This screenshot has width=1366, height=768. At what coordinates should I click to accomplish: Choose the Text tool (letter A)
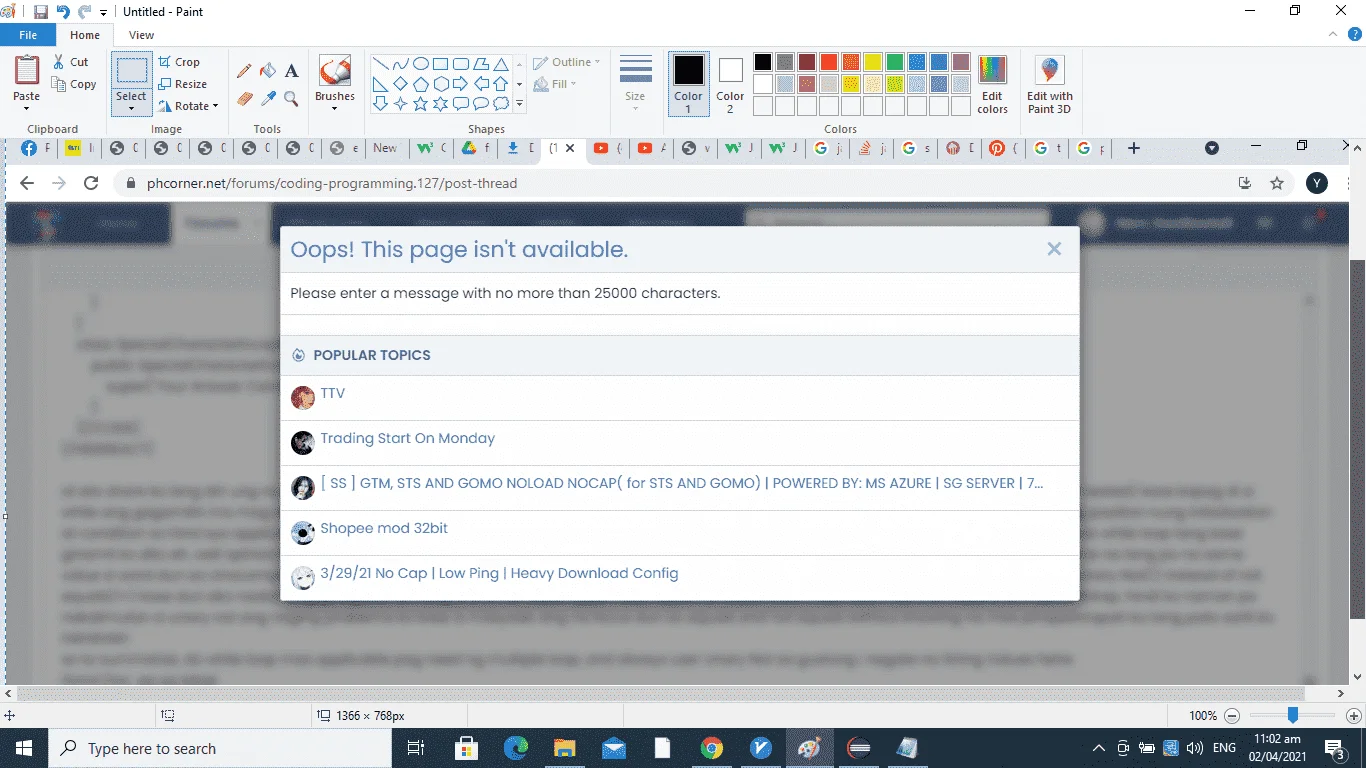coord(291,71)
